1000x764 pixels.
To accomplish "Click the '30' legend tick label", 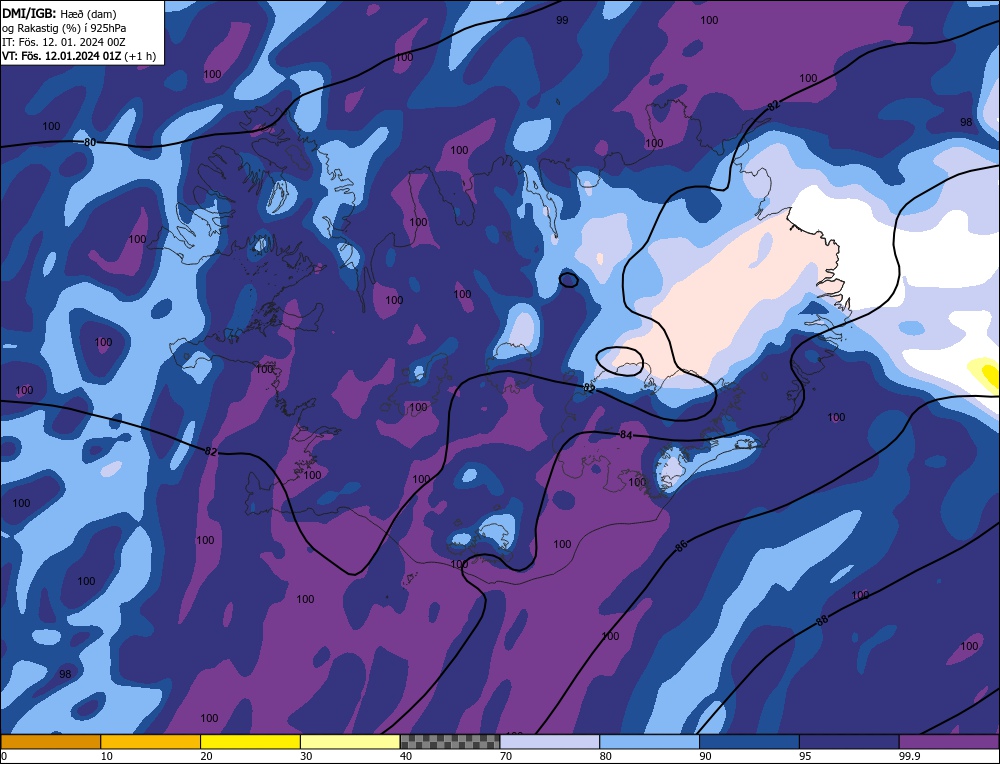I will point(306,756).
